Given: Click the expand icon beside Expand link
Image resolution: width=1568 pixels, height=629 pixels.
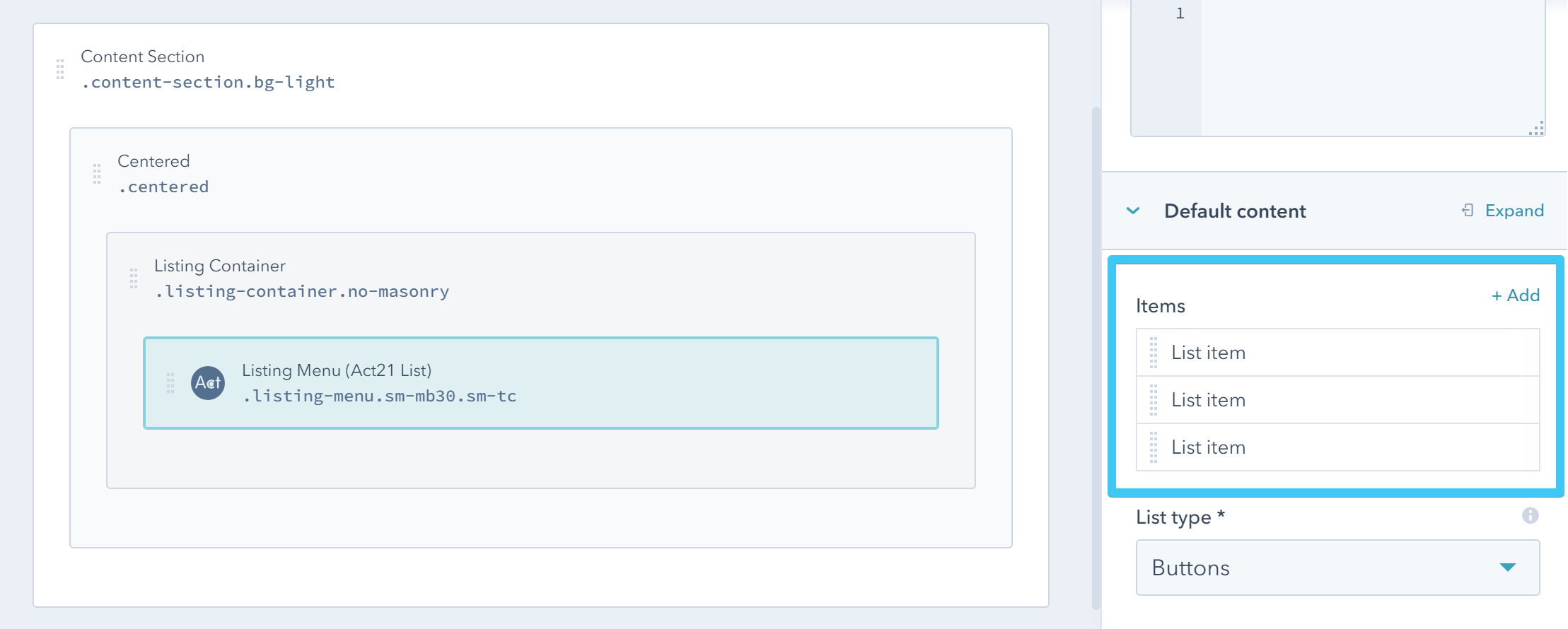Looking at the screenshot, I should (1468, 211).
